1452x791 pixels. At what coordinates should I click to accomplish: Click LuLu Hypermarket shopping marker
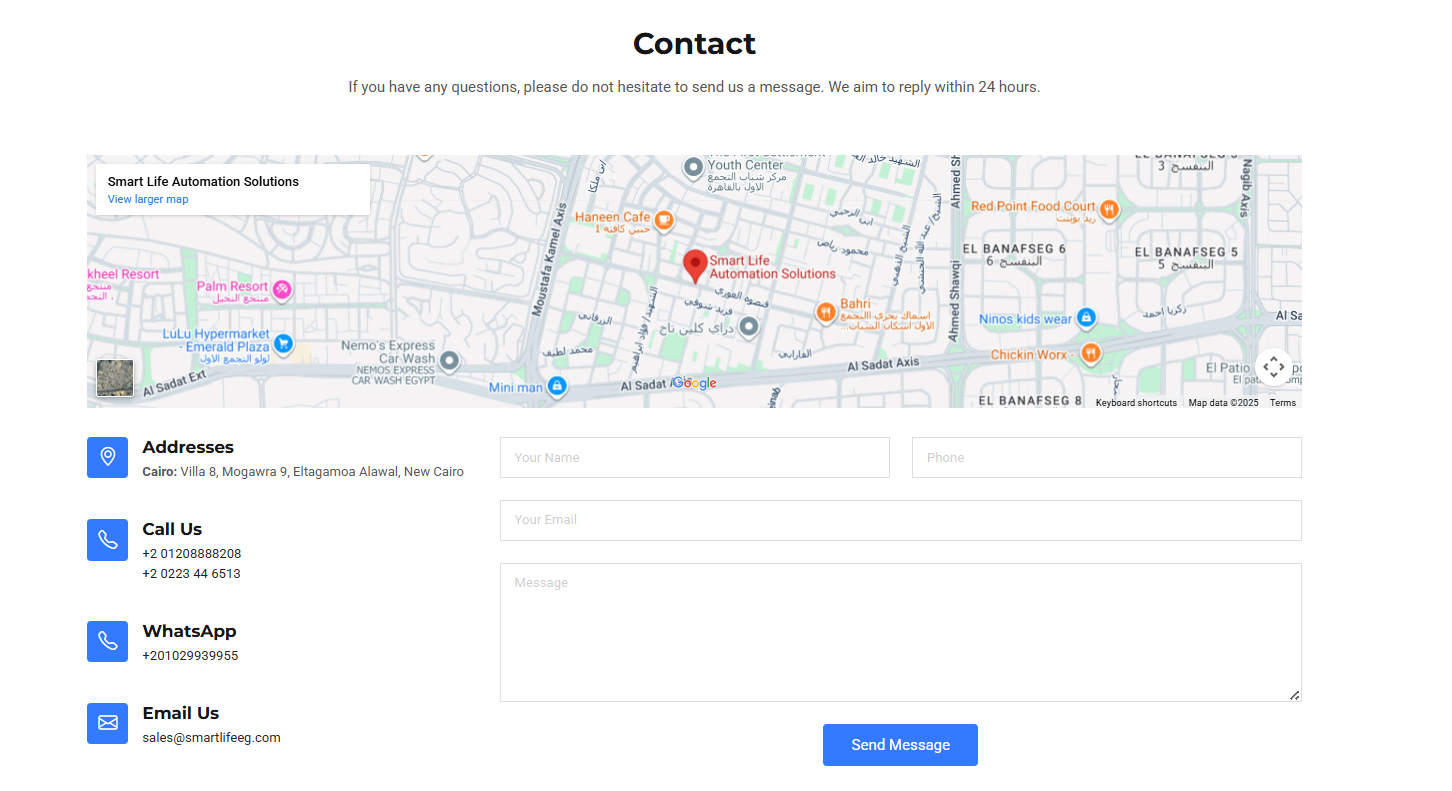(x=283, y=343)
